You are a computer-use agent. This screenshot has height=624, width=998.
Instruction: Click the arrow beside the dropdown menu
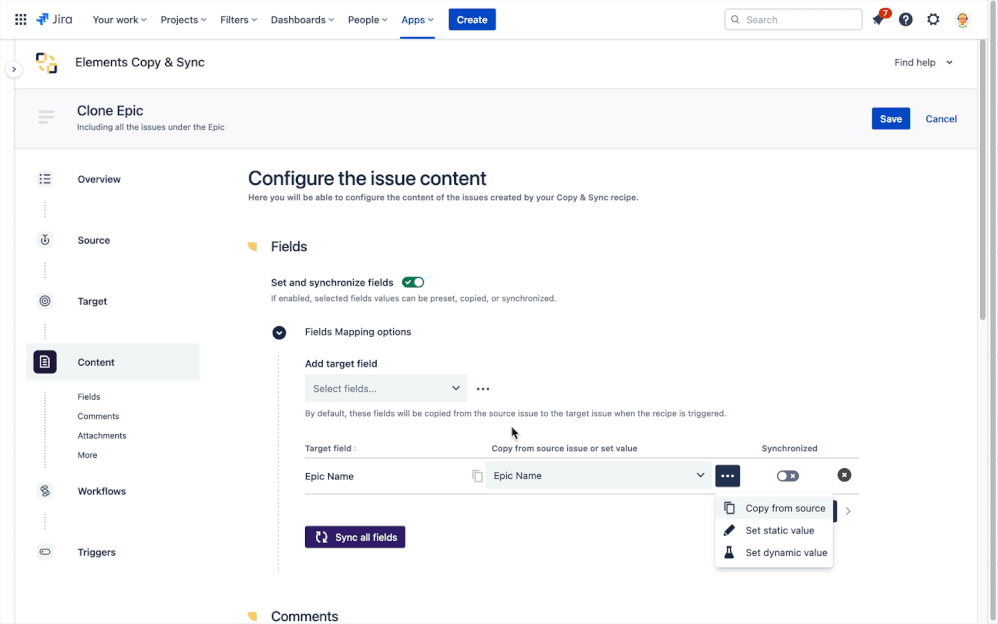point(848,511)
